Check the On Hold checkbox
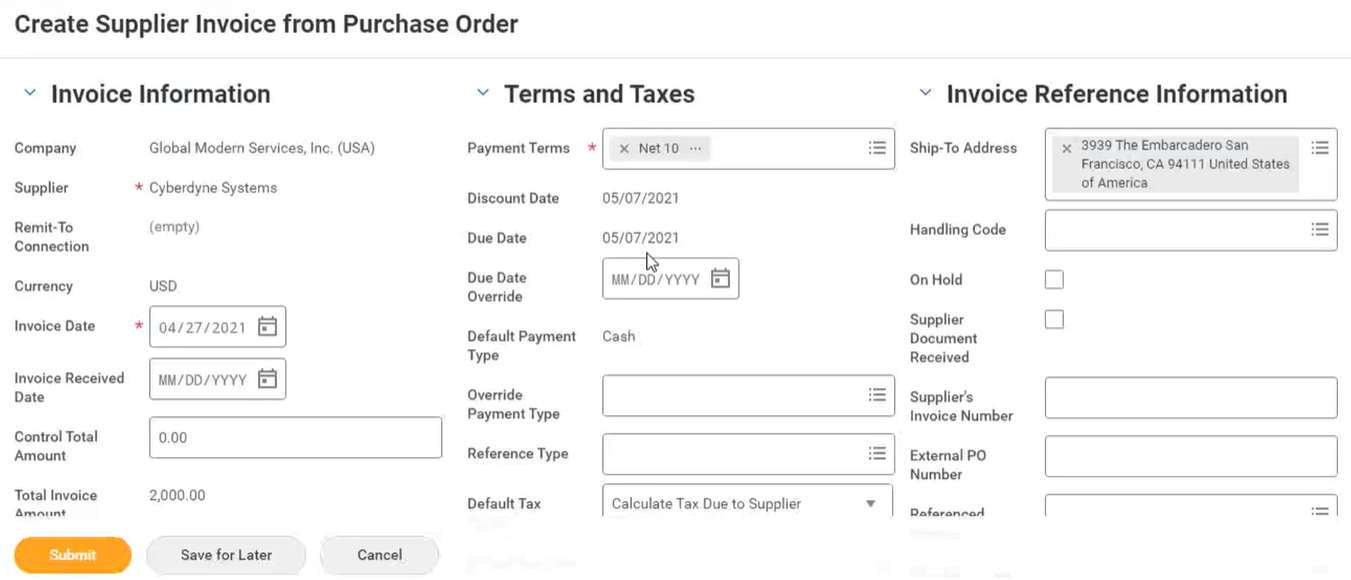1351x580 pixels. pyautogui.click(x=1054, y=280)
